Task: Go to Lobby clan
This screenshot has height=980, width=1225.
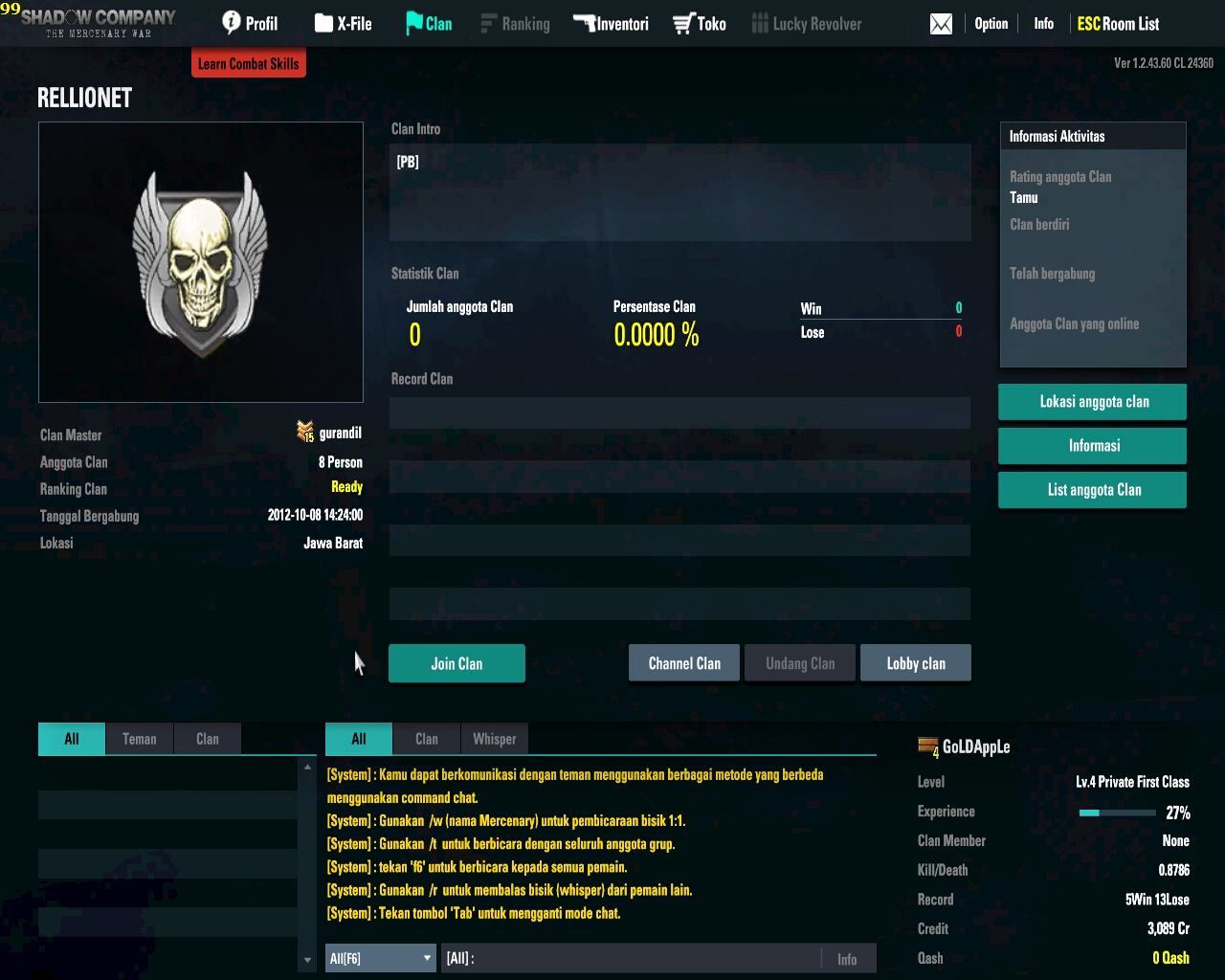Action: click(916, 663)
